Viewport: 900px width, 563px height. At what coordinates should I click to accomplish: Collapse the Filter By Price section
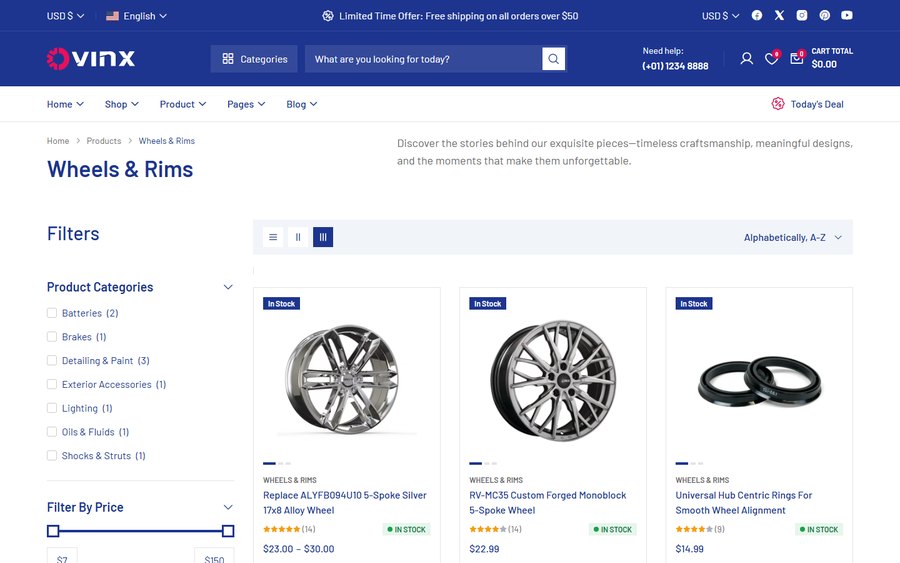pyautogui.click(x=228, y=507)
